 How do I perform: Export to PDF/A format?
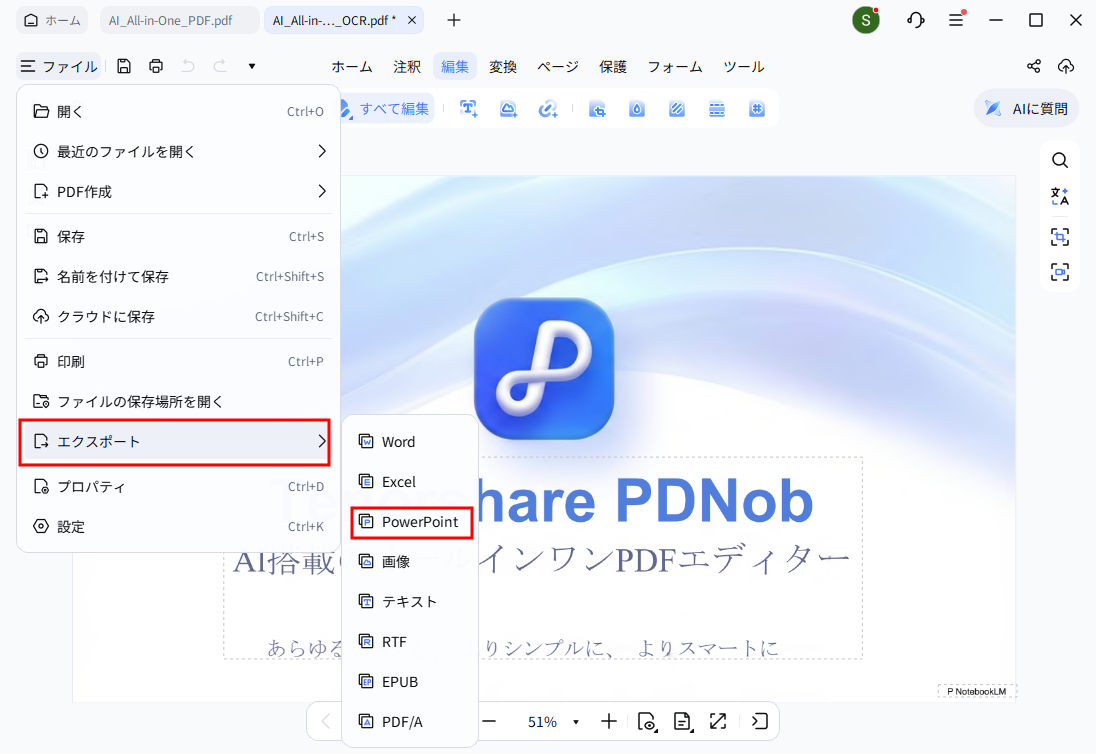coord(410,721)
